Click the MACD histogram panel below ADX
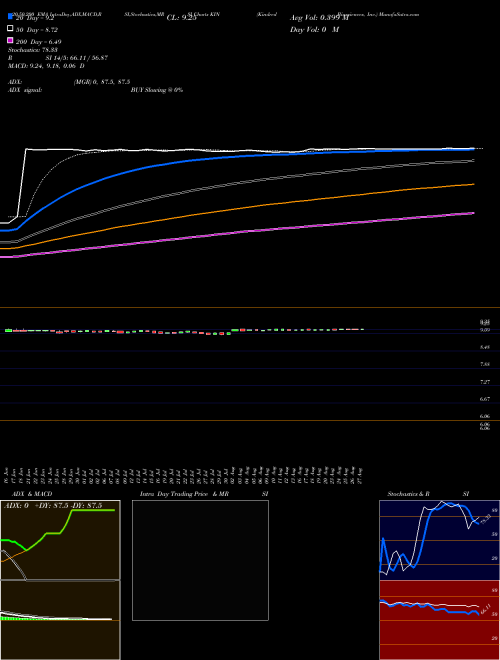Image resolution: width=500 pixels, height=660 pixels. (60, 620)
